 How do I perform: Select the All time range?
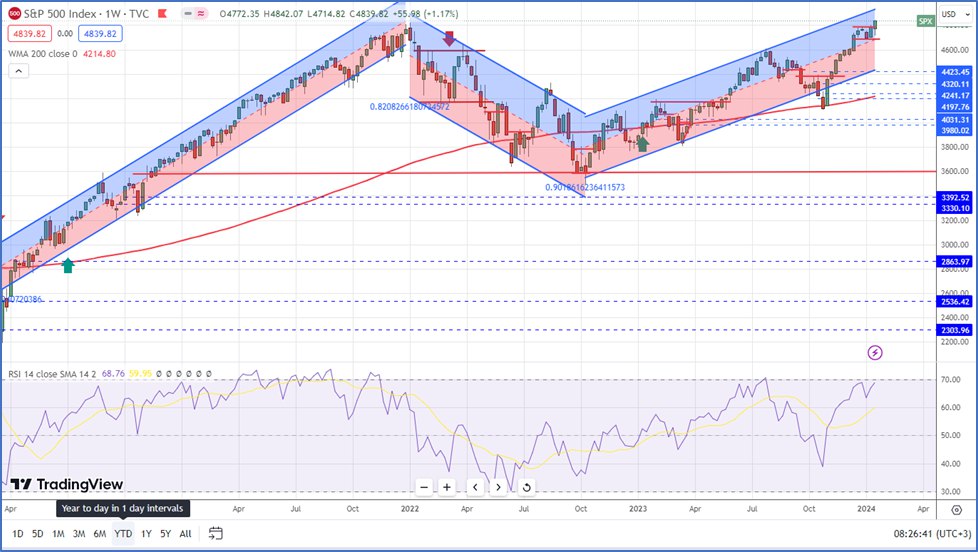185,533
